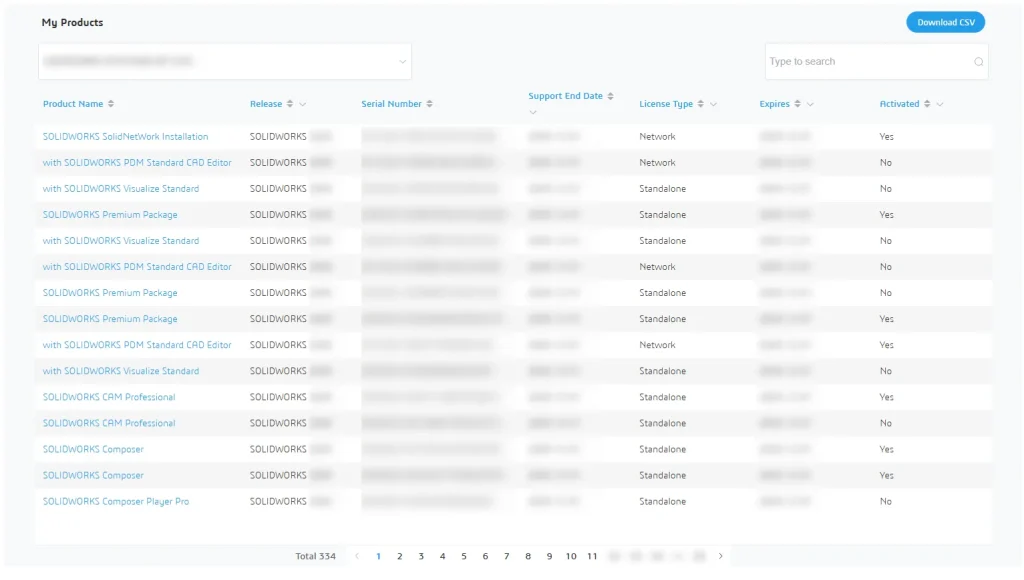Open the Release filter dropdown
1024x580 pixels.
tap(303, 104)
